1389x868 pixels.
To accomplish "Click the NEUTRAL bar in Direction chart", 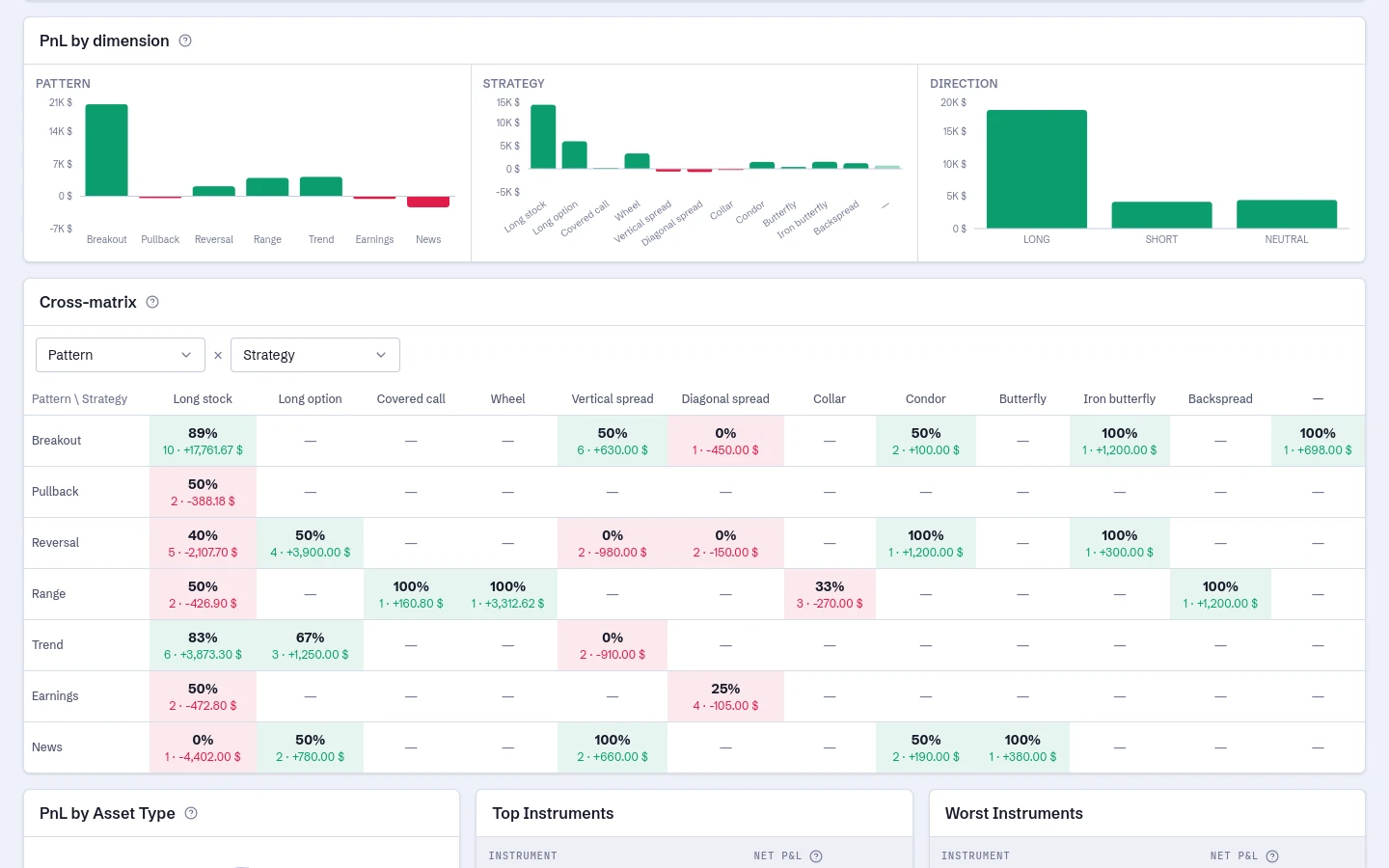I will click(1287, 214).
